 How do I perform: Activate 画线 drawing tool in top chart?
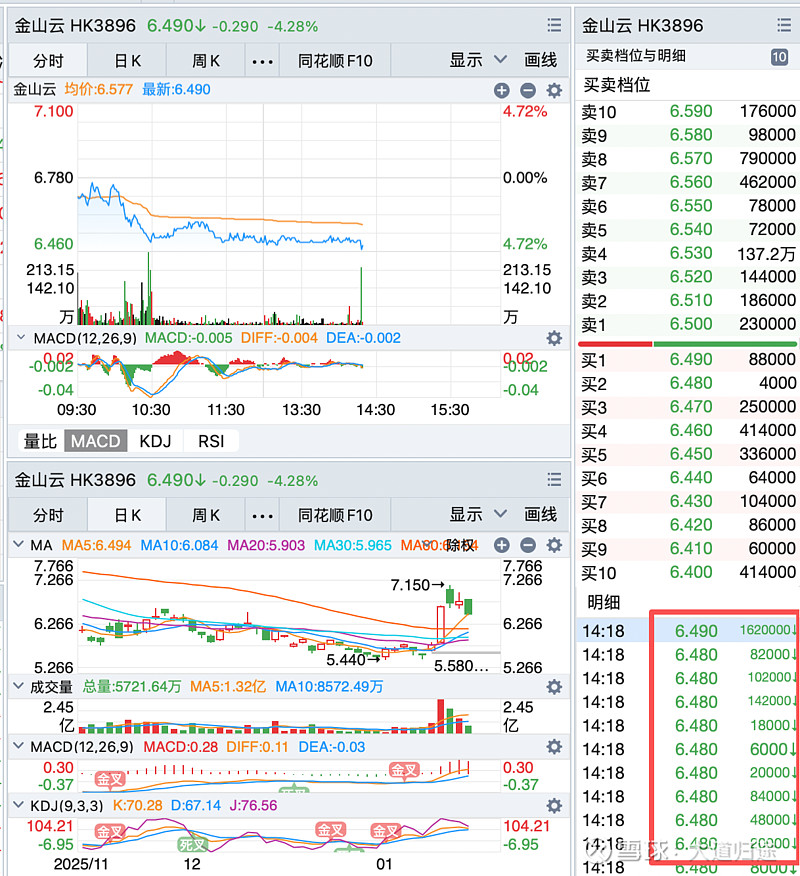540,60
